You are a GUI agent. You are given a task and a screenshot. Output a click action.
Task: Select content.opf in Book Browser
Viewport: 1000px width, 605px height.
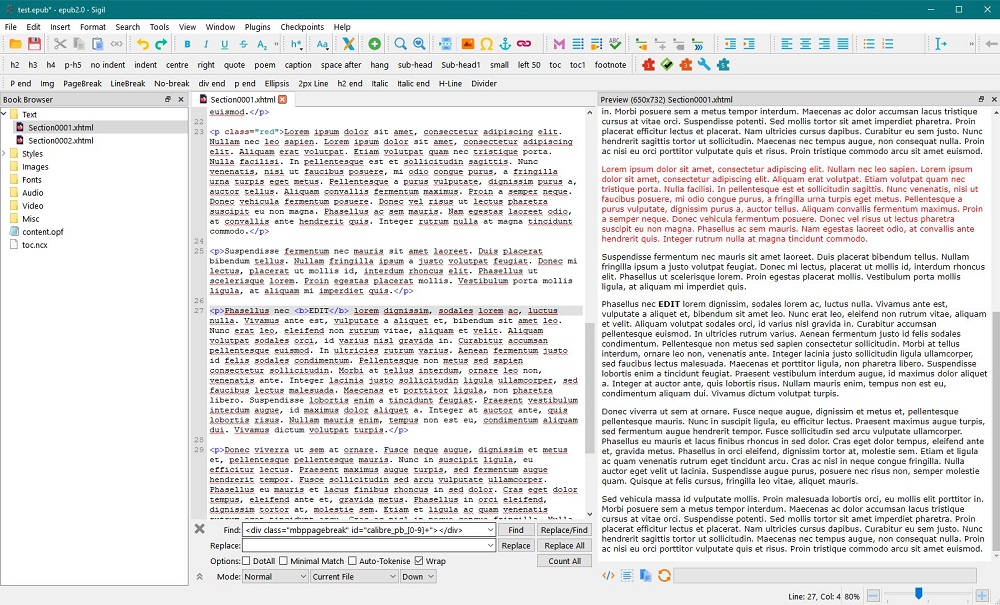pyautogui.click(x=43, y=232)
